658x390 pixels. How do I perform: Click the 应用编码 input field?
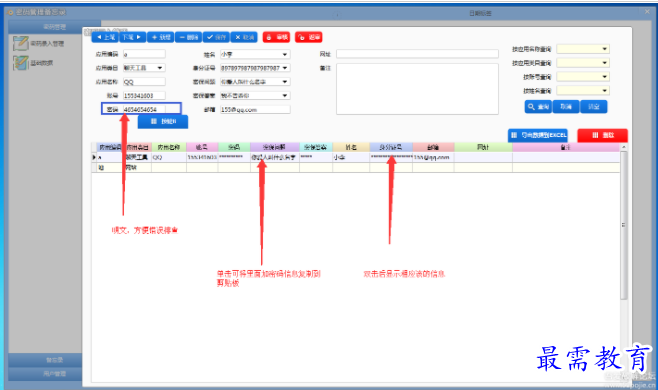[x=144, y=54]
